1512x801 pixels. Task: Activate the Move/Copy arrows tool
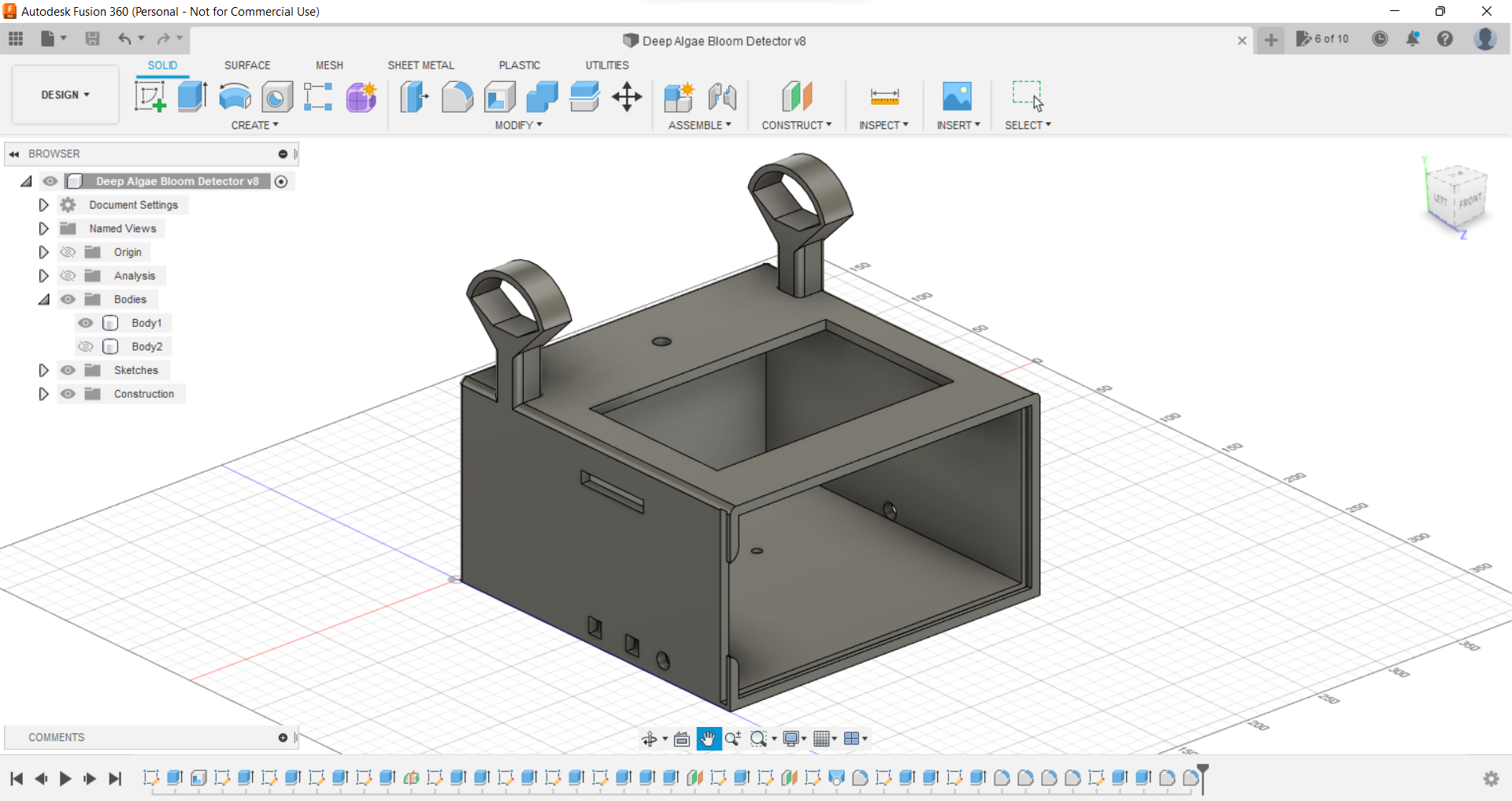[627, 97]
